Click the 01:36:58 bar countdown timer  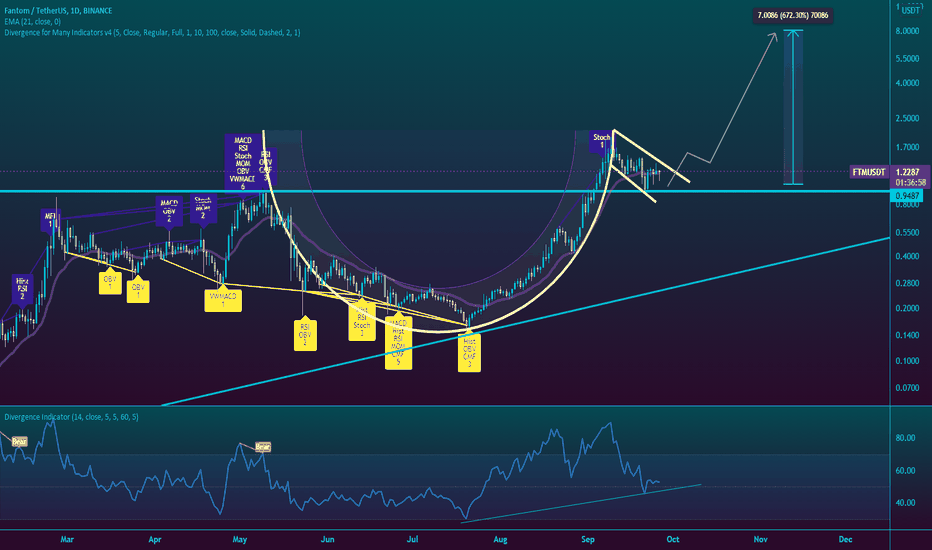point(910,183)
